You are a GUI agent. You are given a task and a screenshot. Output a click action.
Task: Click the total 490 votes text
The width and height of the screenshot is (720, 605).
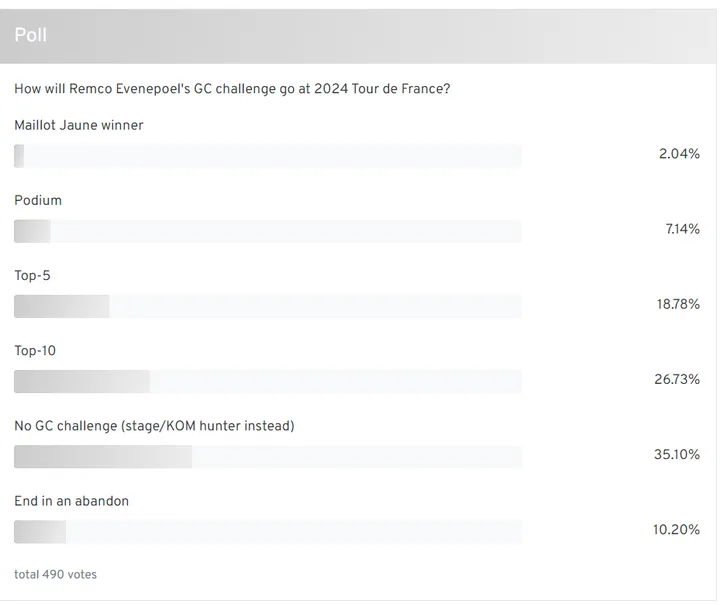coord(55,574)
